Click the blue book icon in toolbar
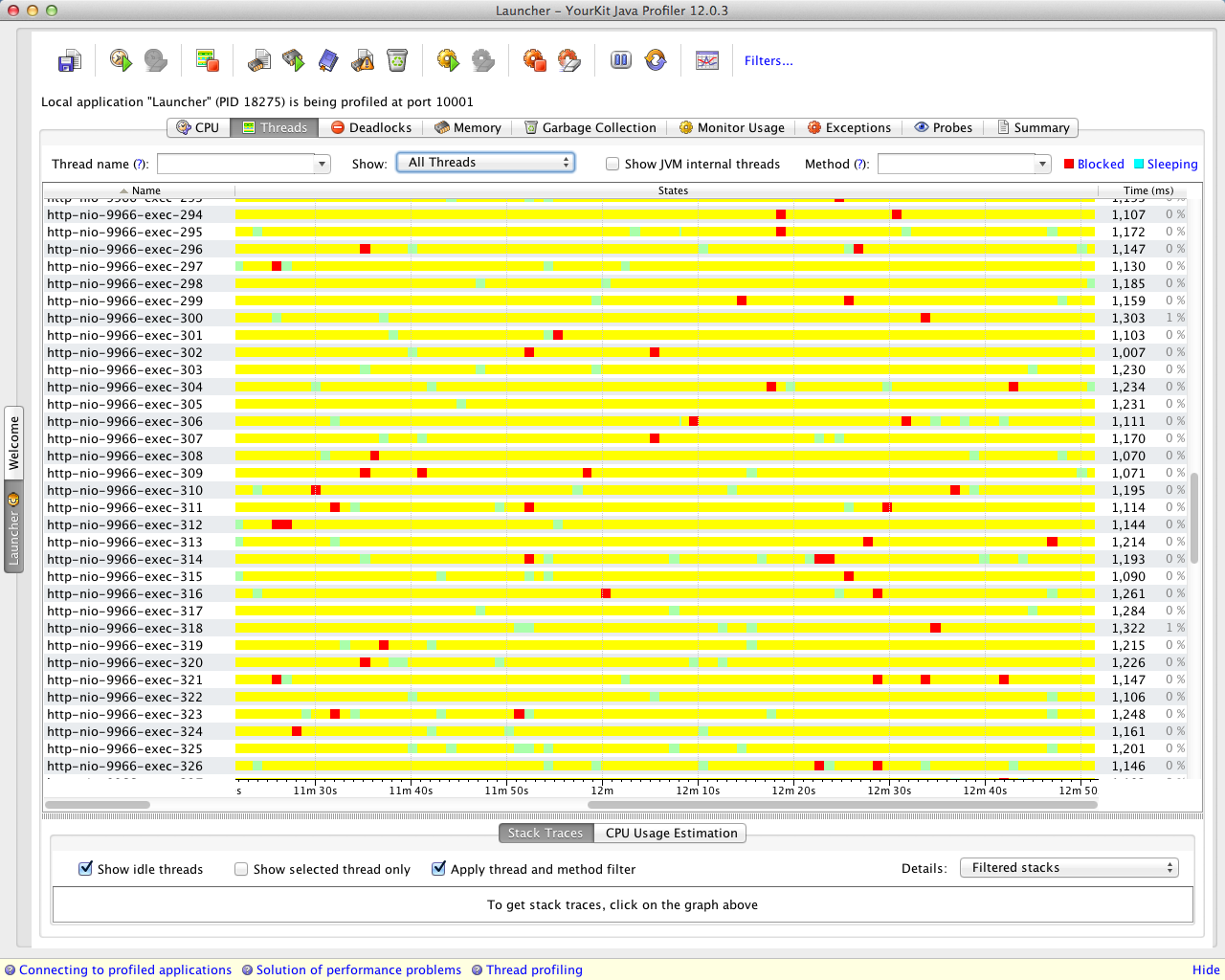Image resolution: width=1225 pixels, height=980 pixels. coord(328,60)
